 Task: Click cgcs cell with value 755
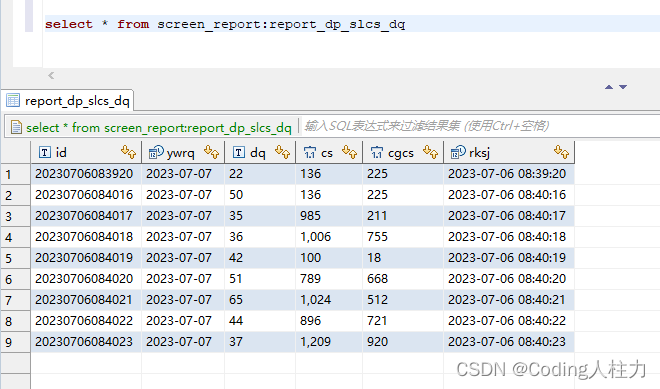pos(403,237)
